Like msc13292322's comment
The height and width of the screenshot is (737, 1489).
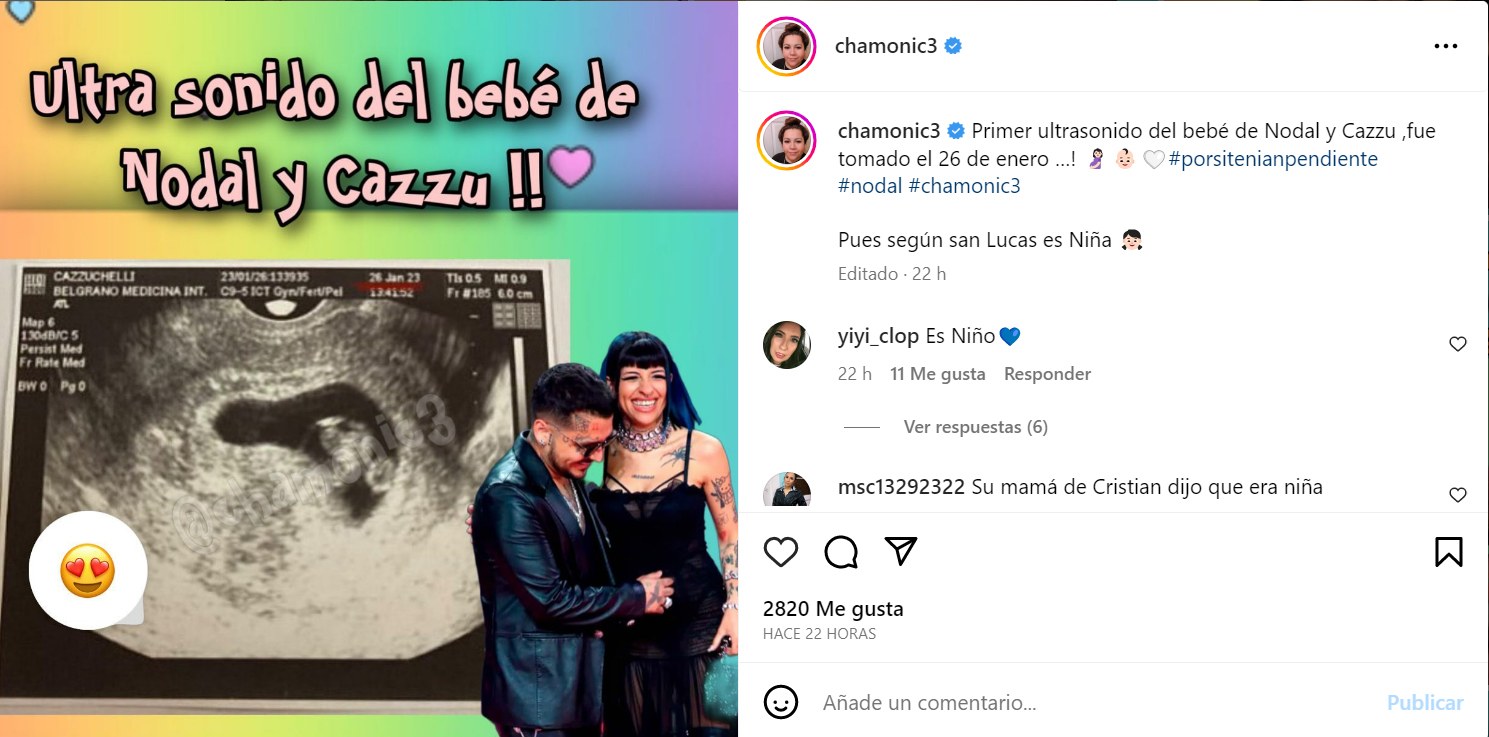(1458, 495)
